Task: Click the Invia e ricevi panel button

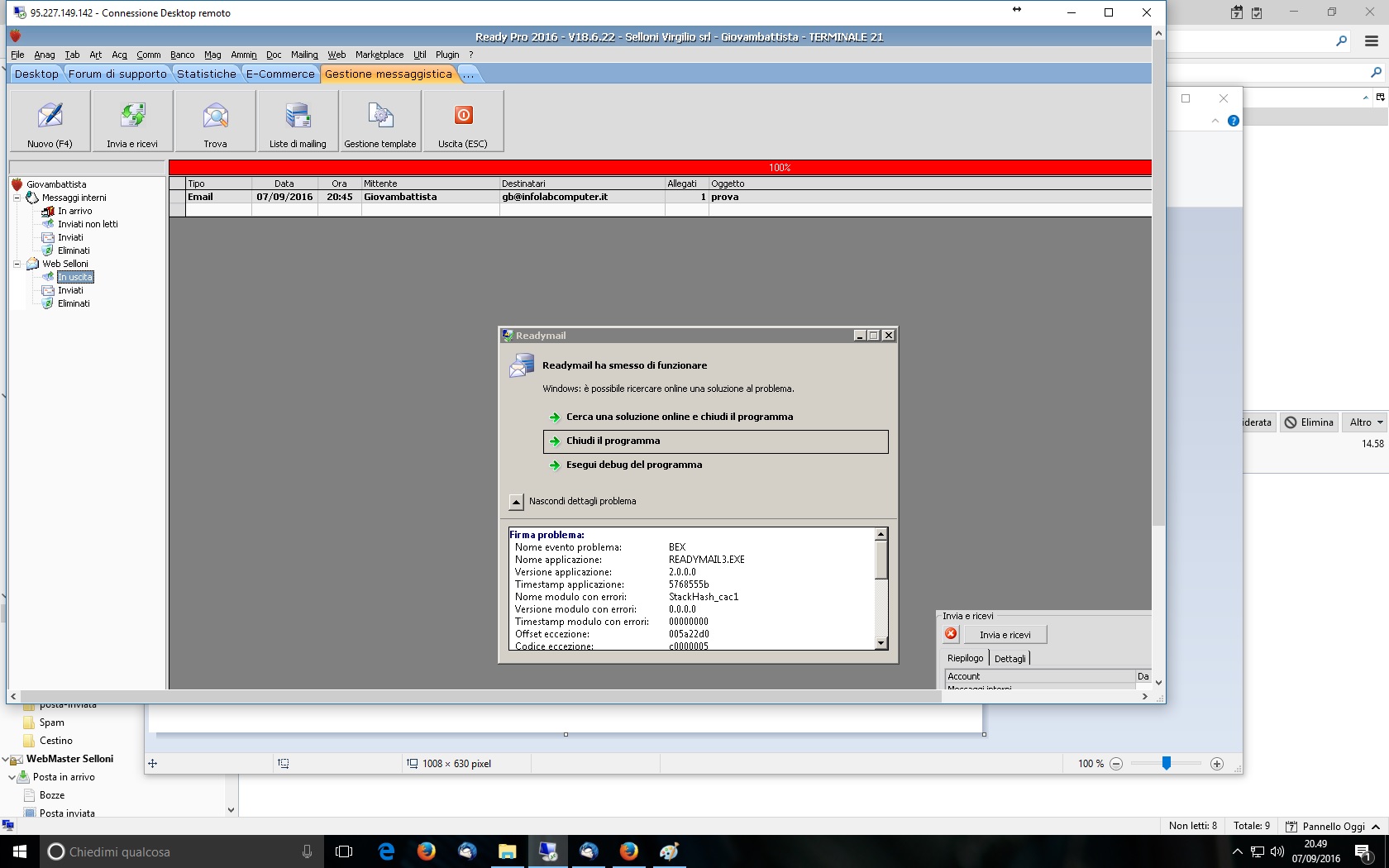Action: [x=1005, y=635]
